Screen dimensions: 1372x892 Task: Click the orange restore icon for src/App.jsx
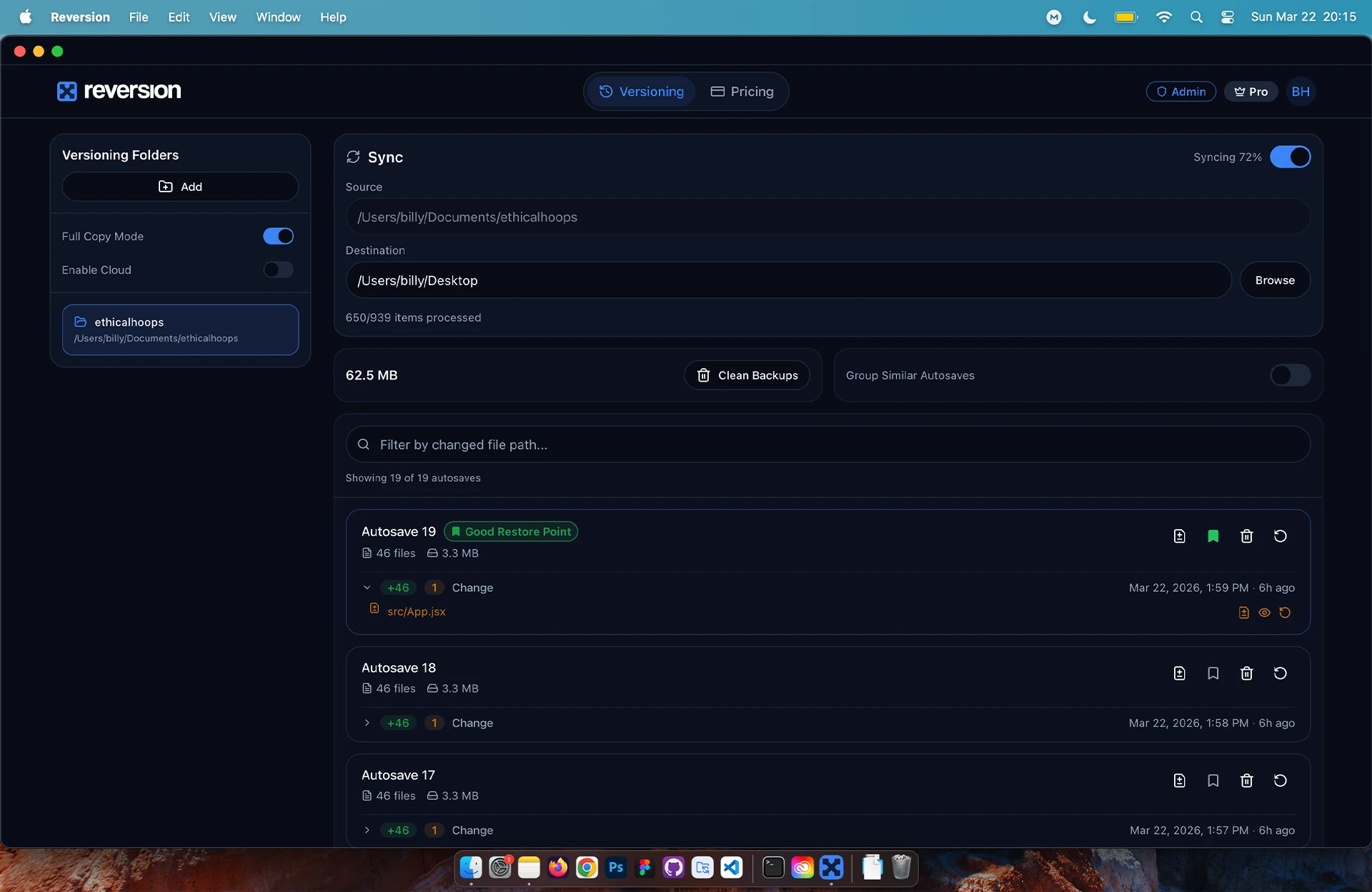[1285, 613]
